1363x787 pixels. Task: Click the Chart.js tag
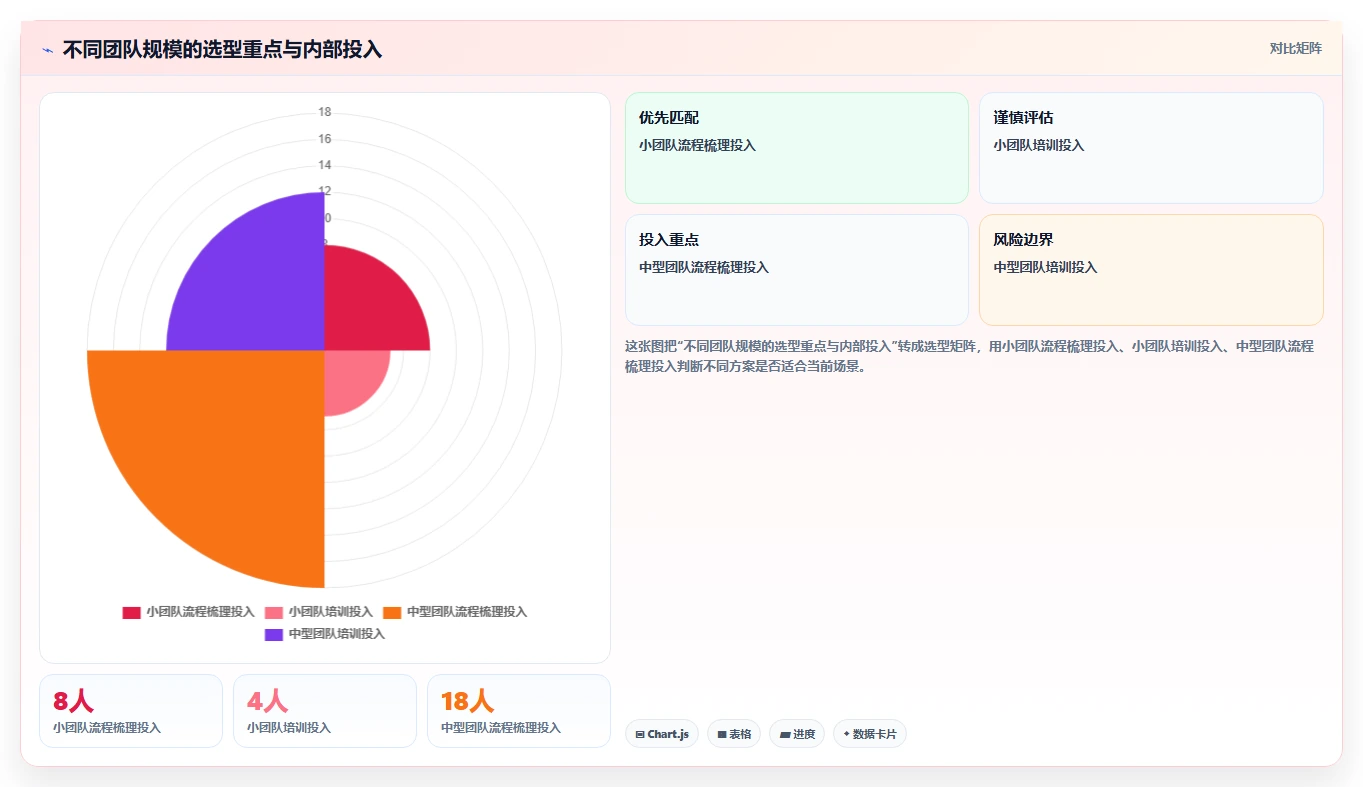[x=662, y=734]
